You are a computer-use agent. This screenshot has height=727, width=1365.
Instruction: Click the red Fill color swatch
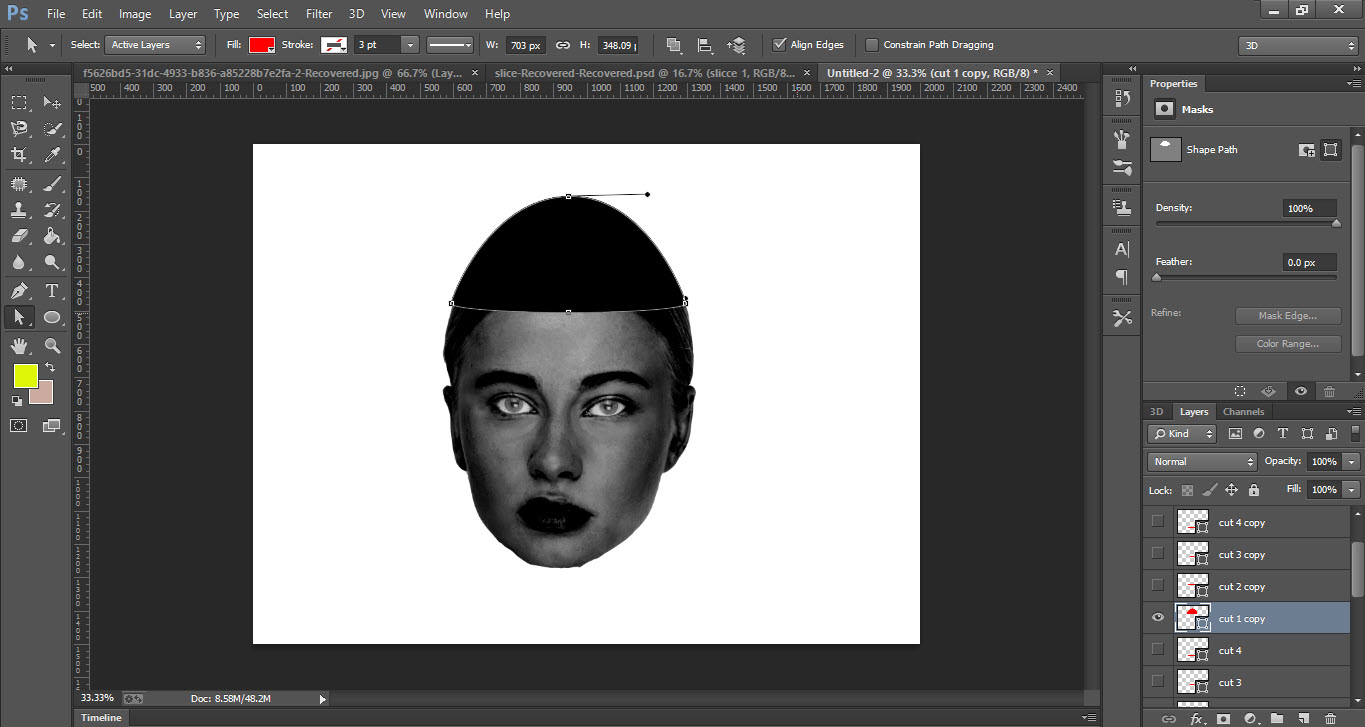click(262, 45)
